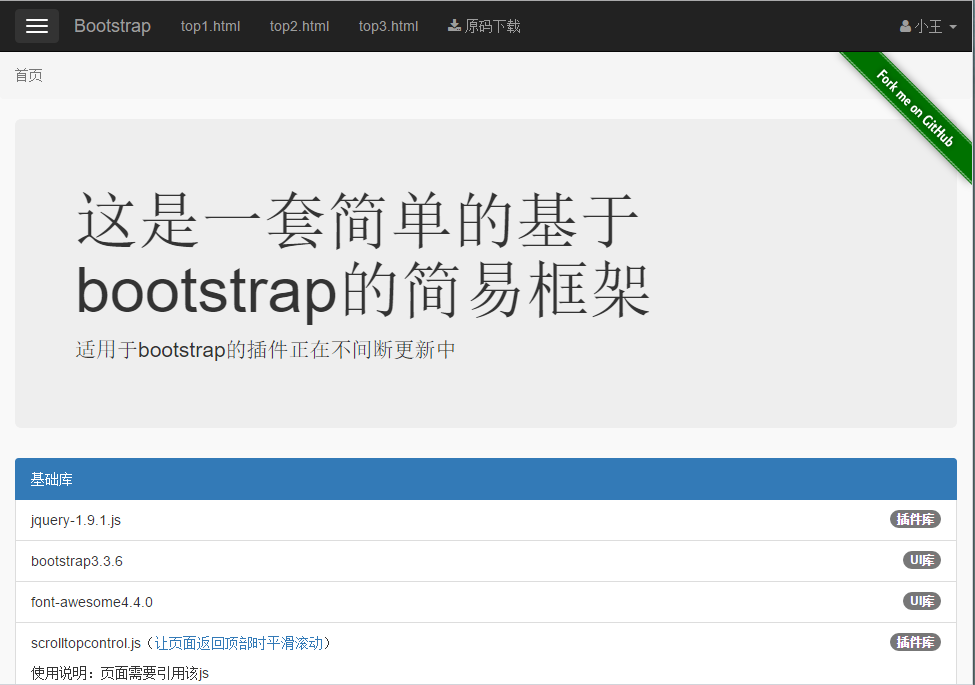The height and width of the screenshot is (685, 975).
Task: Click the 插件库 badge on jquery row
Action: coord(915,519)
